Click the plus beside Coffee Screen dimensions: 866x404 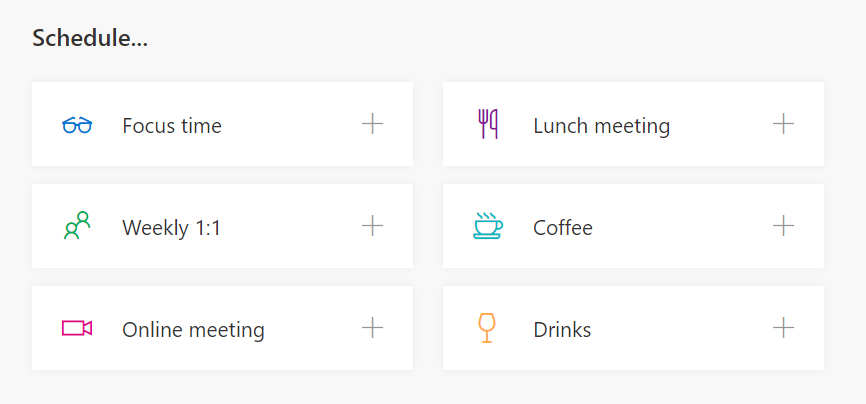[783, 225]
